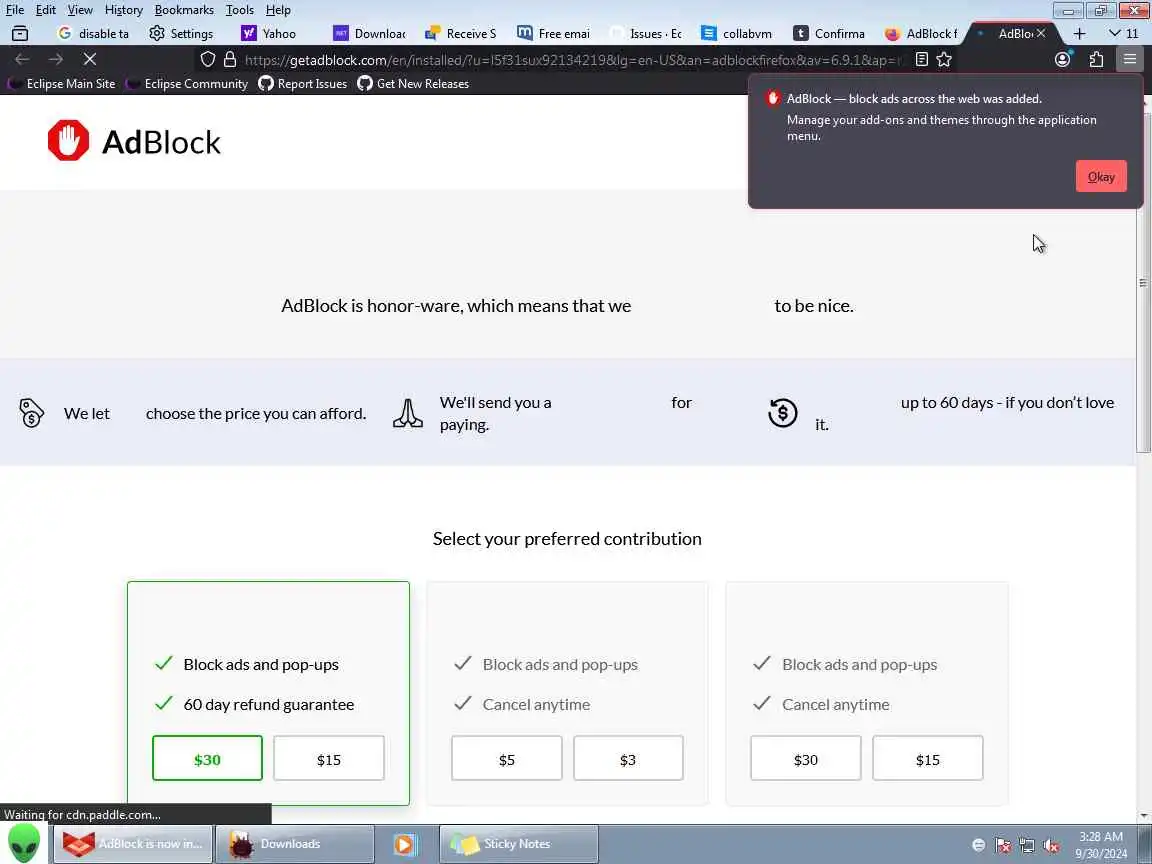Go back using the back arrow
The width and height of the screenshot is (1152, 864).
pos(22,60)
